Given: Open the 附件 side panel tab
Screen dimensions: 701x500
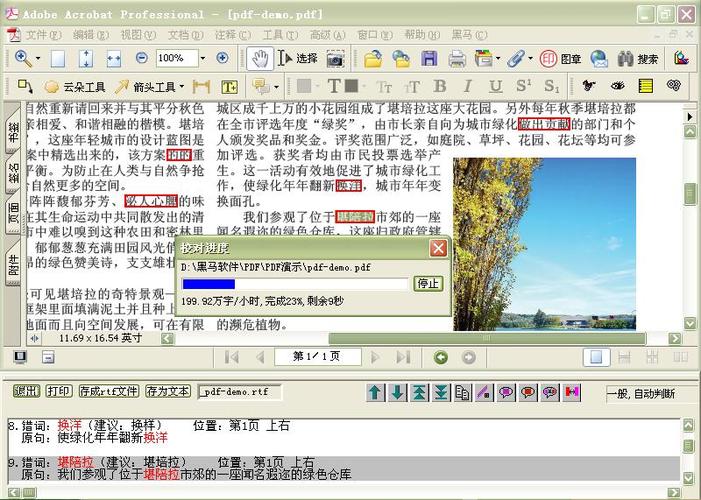Looking at the screenshot, I should [x=13, y=265].
